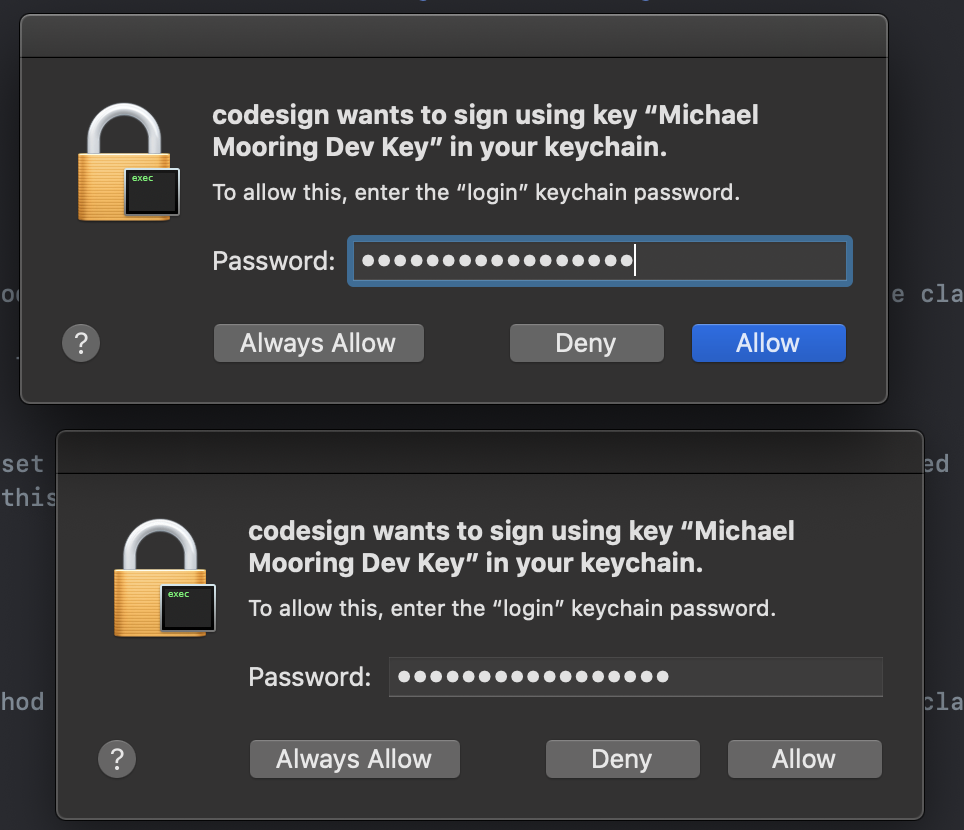Image resolution: width=964 pixels, height=830 pixels.
Task: Click the login keychain instruction in bottom dialog
Action: point(512,607)
